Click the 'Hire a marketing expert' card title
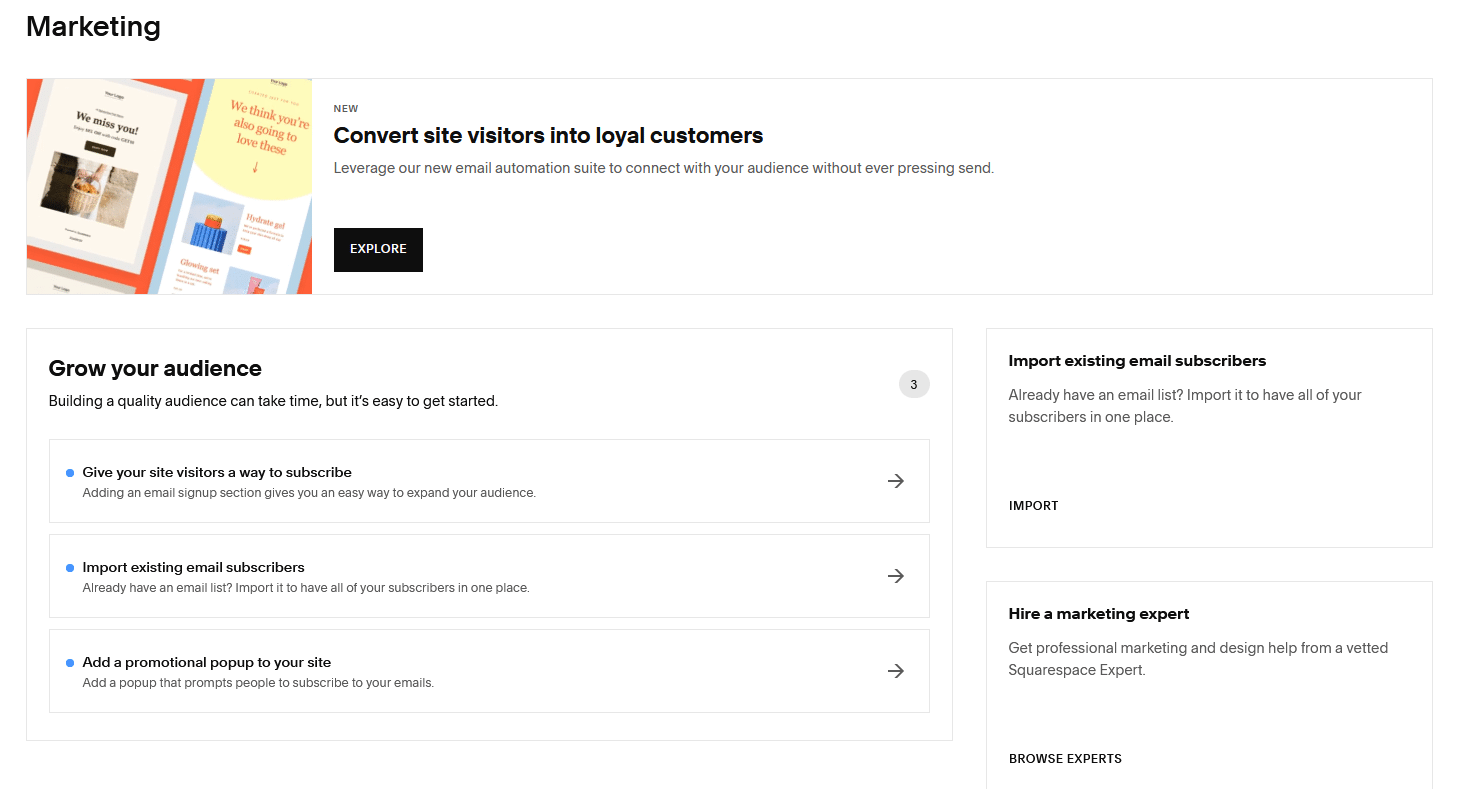 coord(1099,614)
